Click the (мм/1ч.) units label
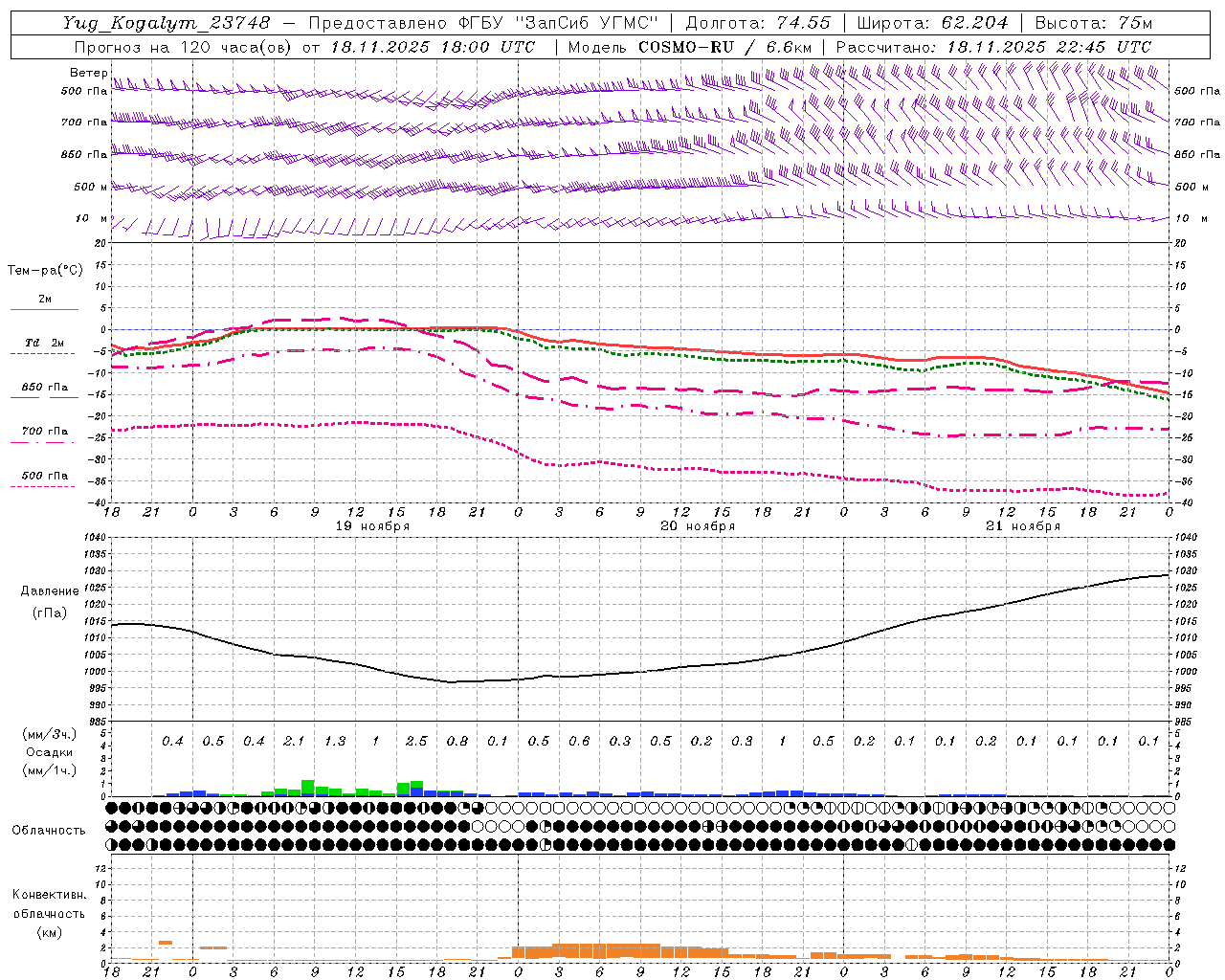The image size is (1225, 980). point(50,770)
